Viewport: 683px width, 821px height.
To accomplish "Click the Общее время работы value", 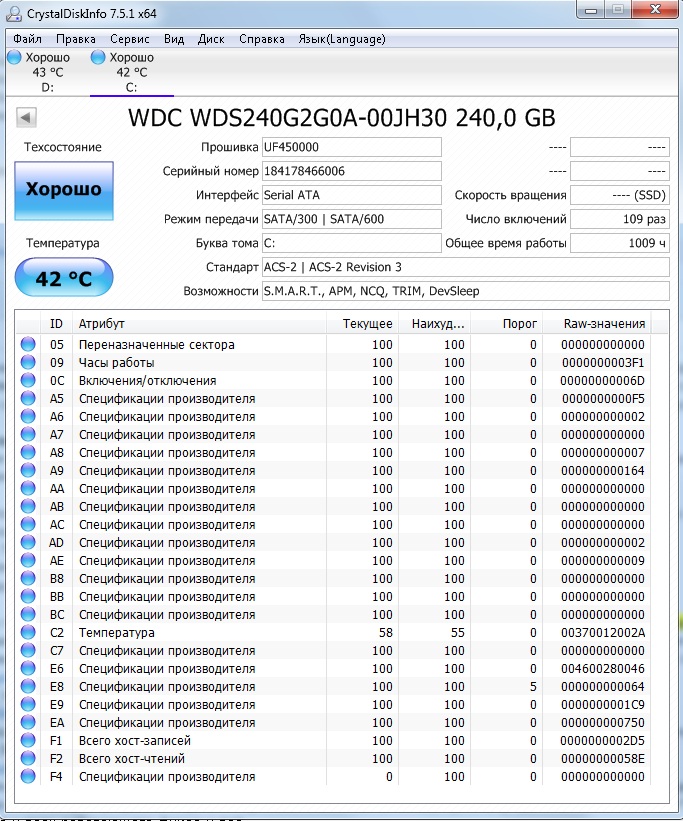I will (620, 243).
